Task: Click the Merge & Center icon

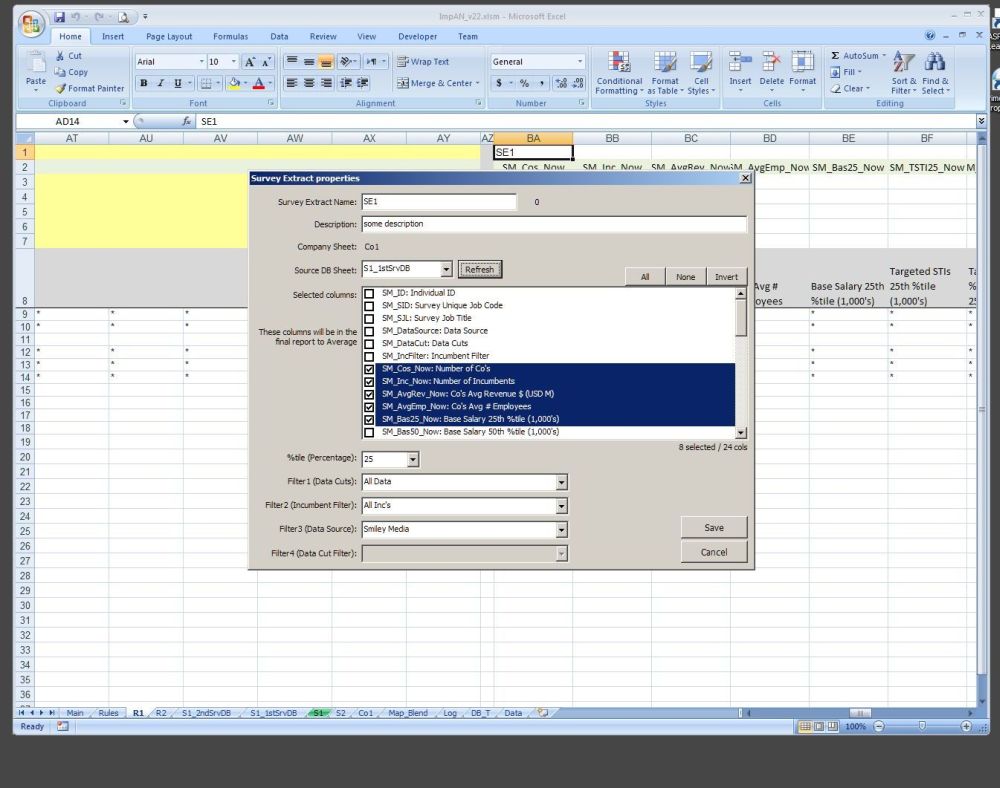Action: (x=403, y=83)
